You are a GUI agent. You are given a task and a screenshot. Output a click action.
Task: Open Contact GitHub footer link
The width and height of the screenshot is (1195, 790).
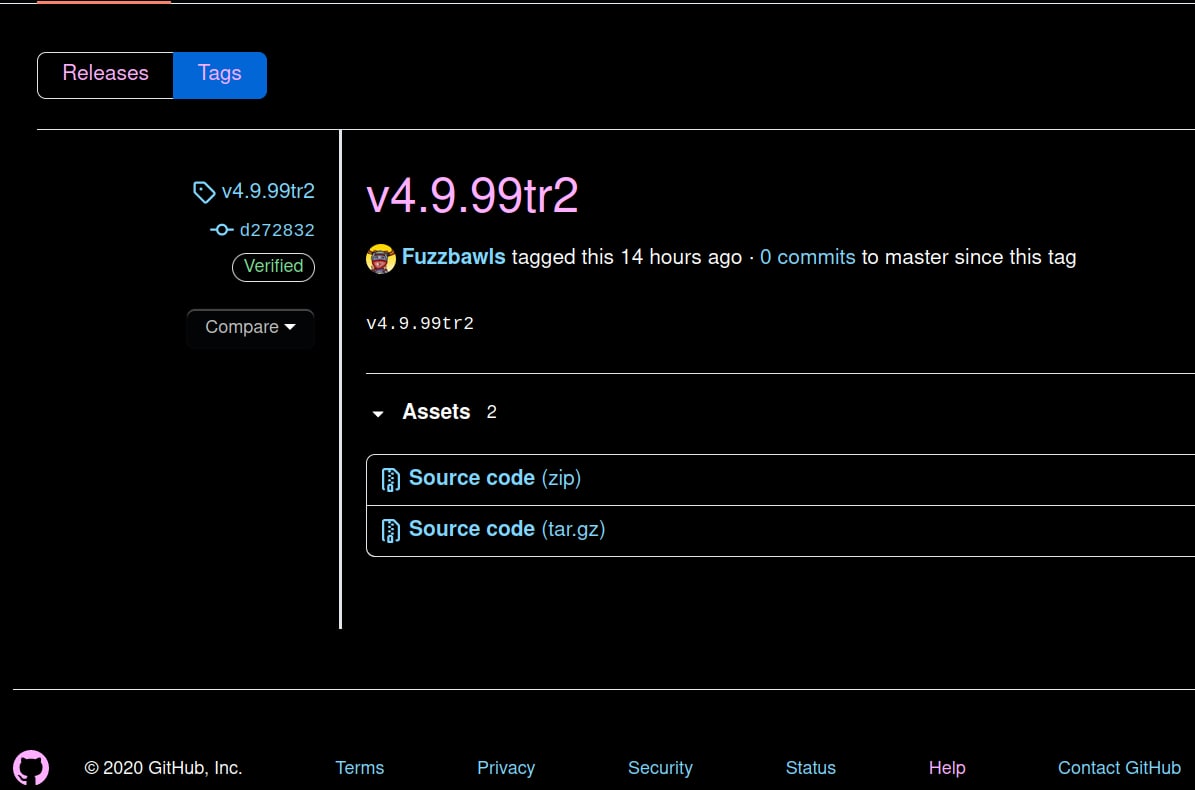pos(1119,768)
